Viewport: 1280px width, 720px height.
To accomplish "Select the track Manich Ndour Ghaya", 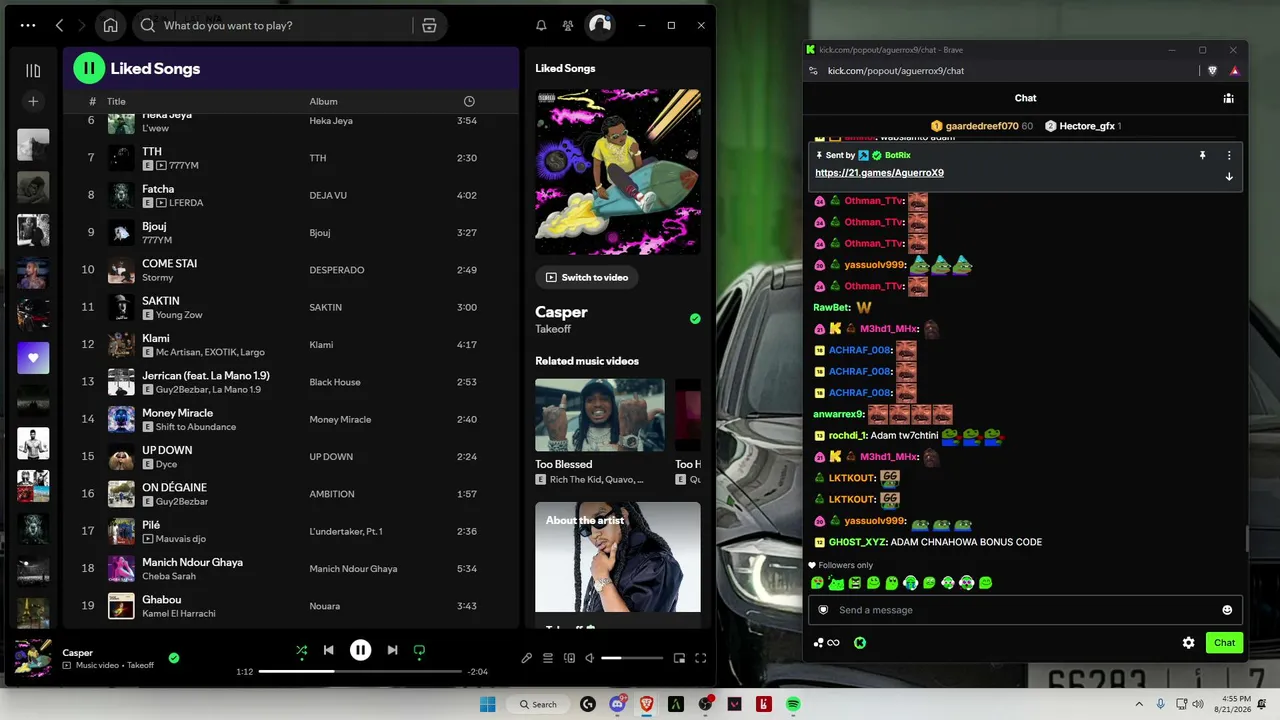I will pos(291,568).
